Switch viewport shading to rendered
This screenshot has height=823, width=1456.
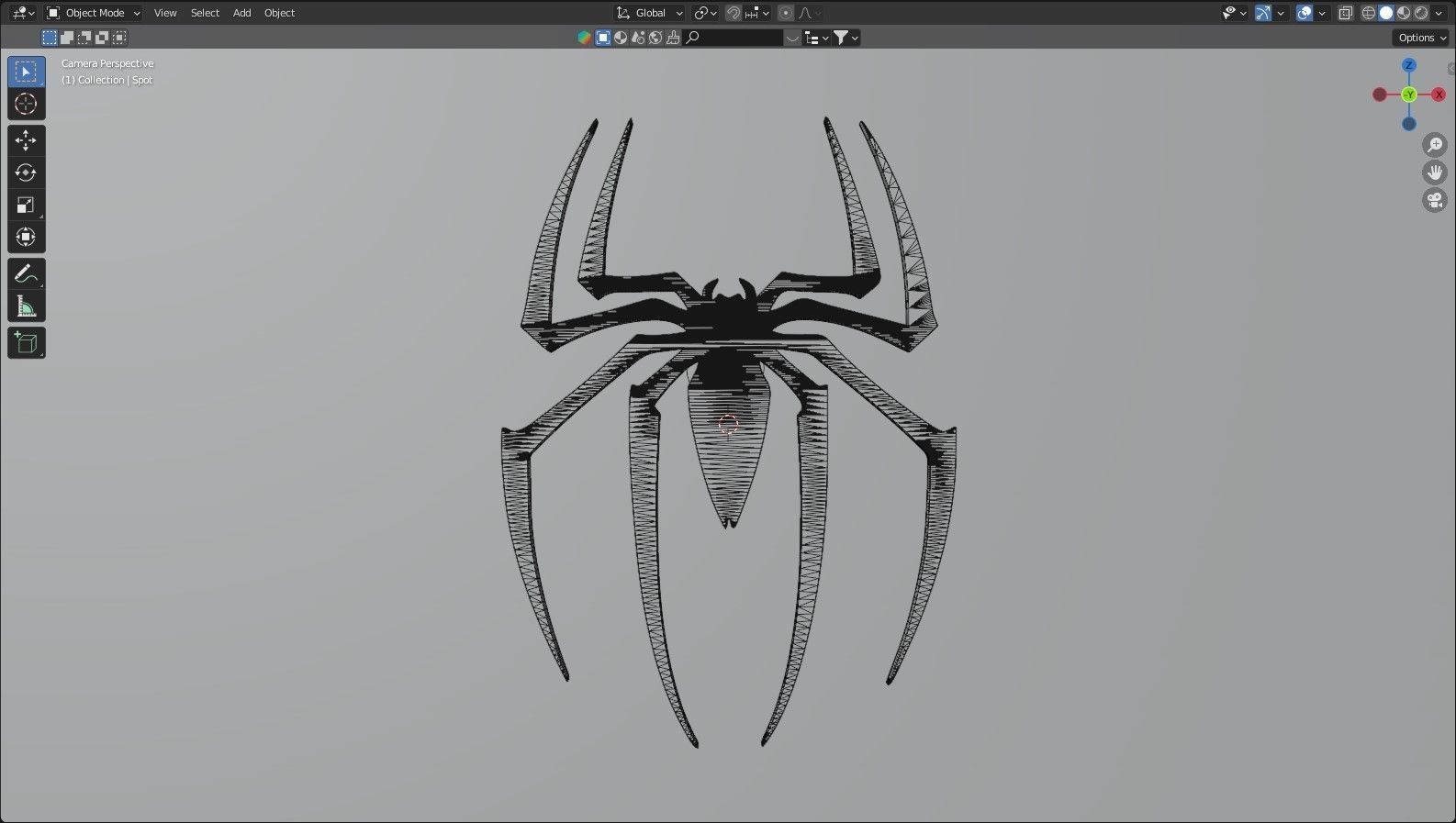[1421, 13]
